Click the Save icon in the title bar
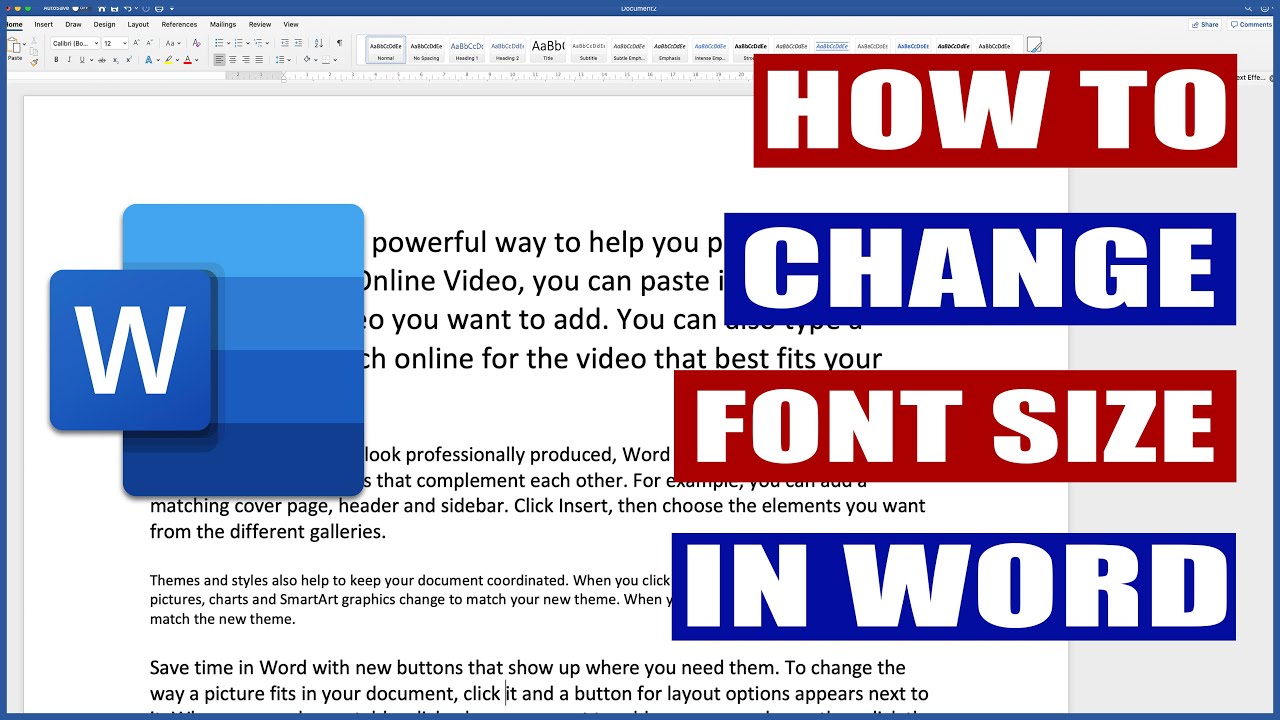The height and width of the screenshot is (720, 1280). click(114, 9)
